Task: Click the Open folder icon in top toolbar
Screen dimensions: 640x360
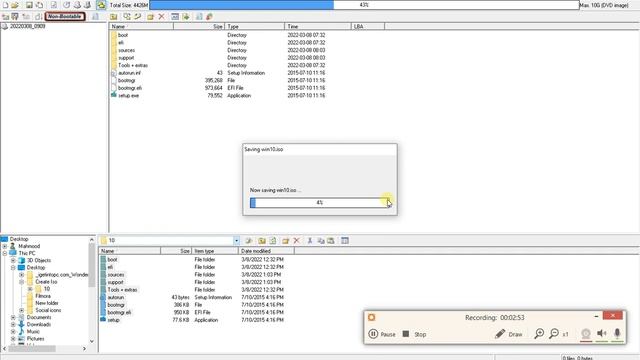Action: pos(15,5)
